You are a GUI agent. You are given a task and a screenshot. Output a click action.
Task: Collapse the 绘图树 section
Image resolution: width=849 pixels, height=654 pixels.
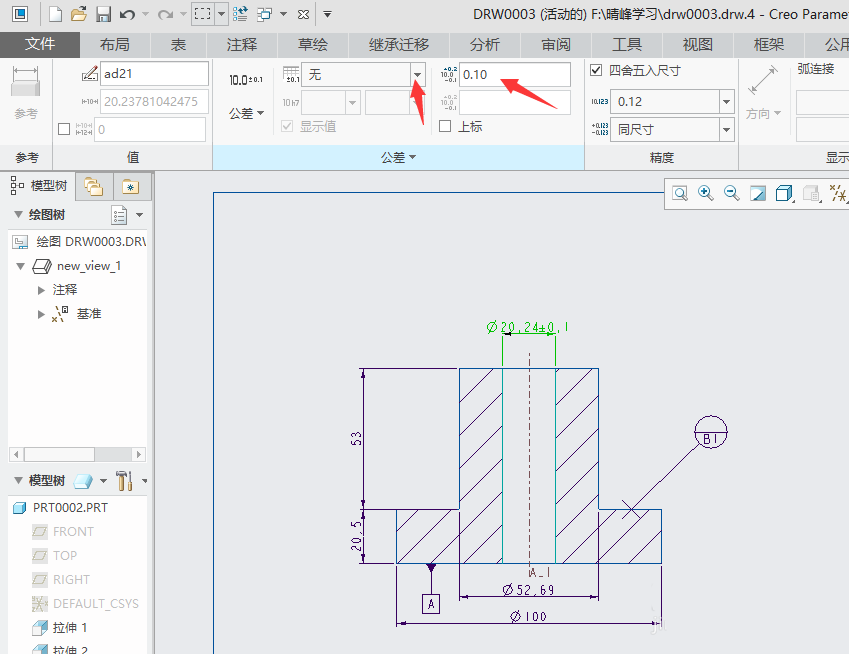click(x=18, y=214)
